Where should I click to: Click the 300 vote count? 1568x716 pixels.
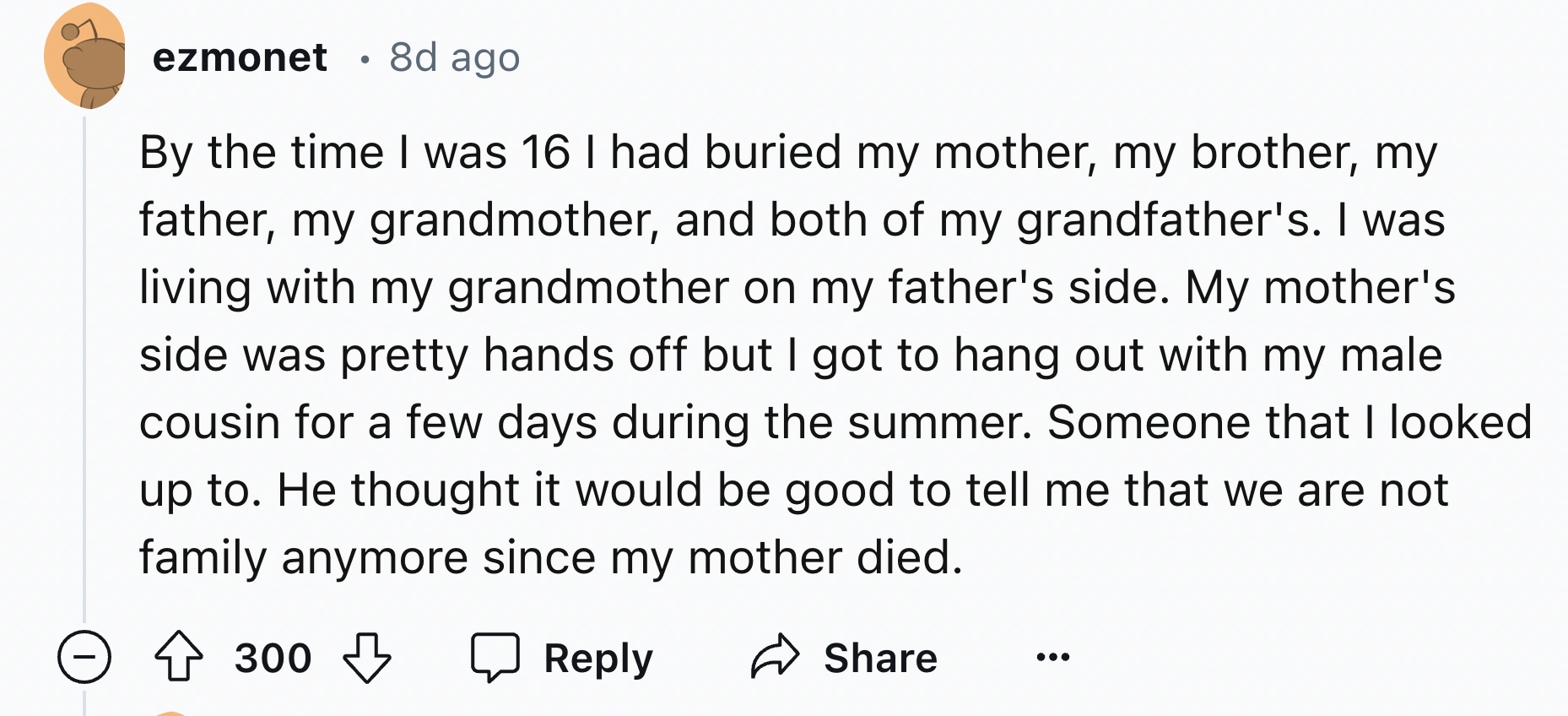(273, 658)
